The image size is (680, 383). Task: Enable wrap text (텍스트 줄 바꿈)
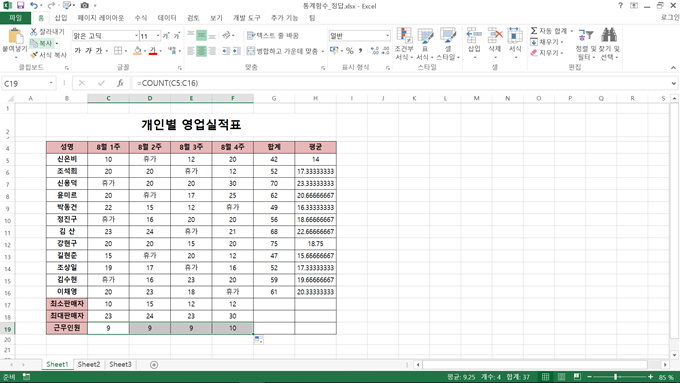point(273,36)
